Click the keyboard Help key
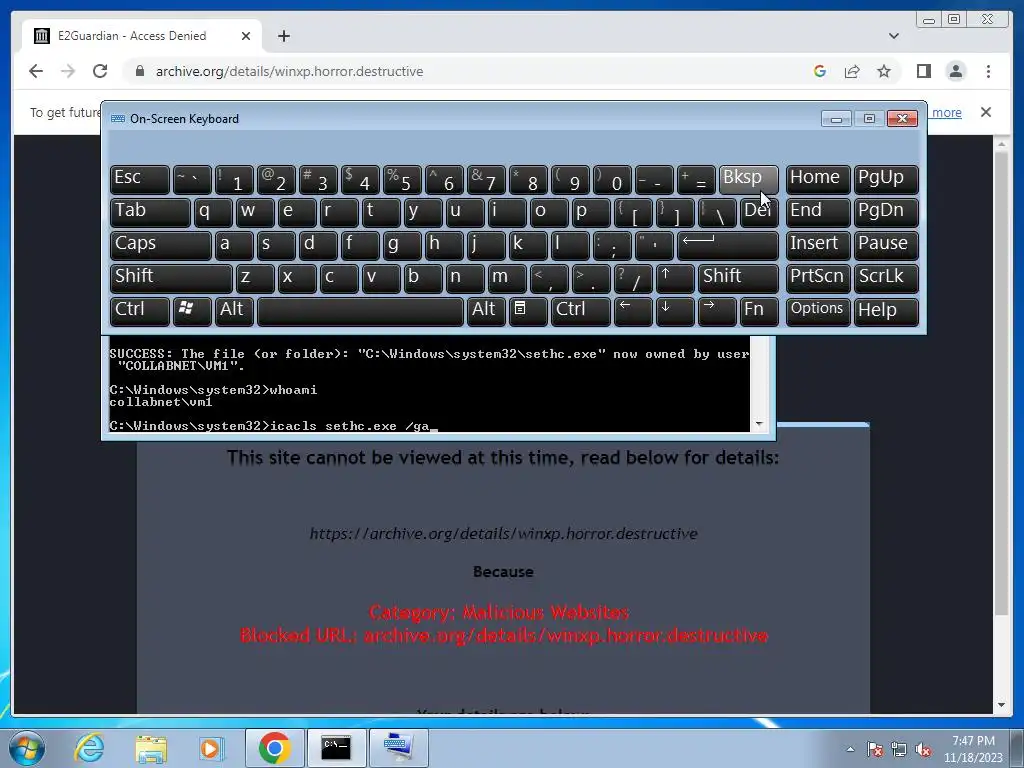 pos(886,310)
